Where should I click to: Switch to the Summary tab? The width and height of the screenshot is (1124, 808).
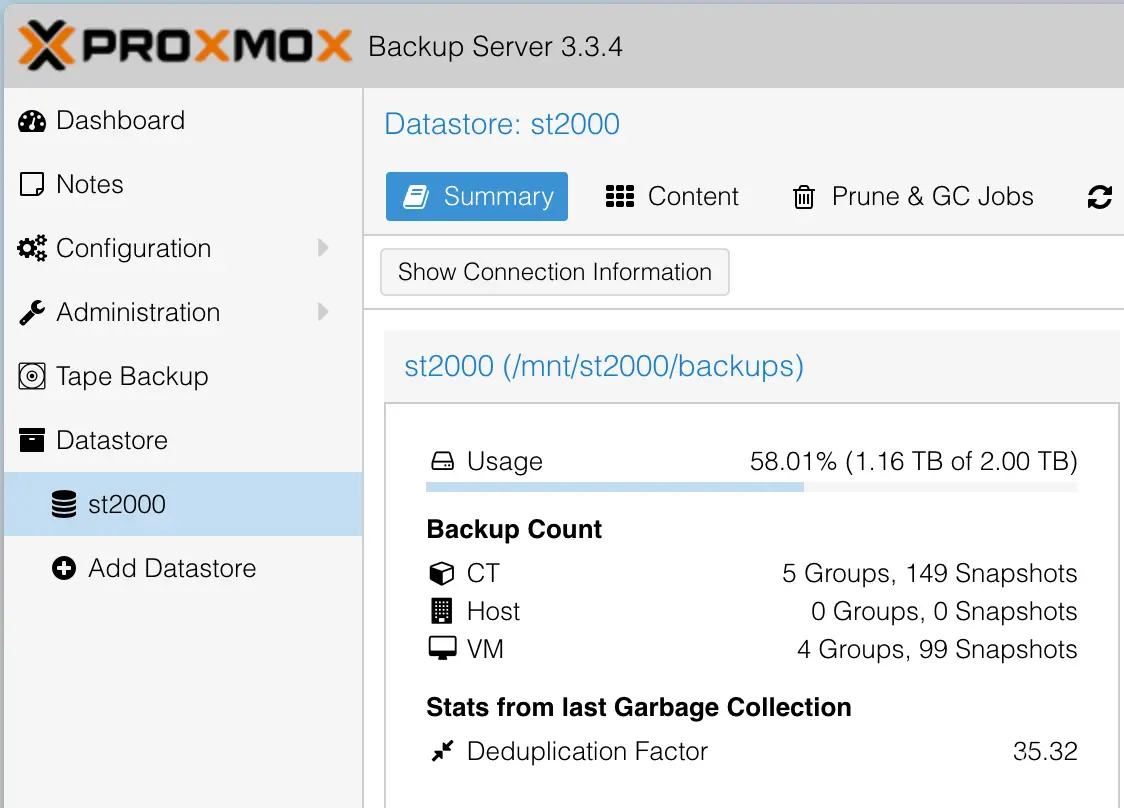coord(477,196)
